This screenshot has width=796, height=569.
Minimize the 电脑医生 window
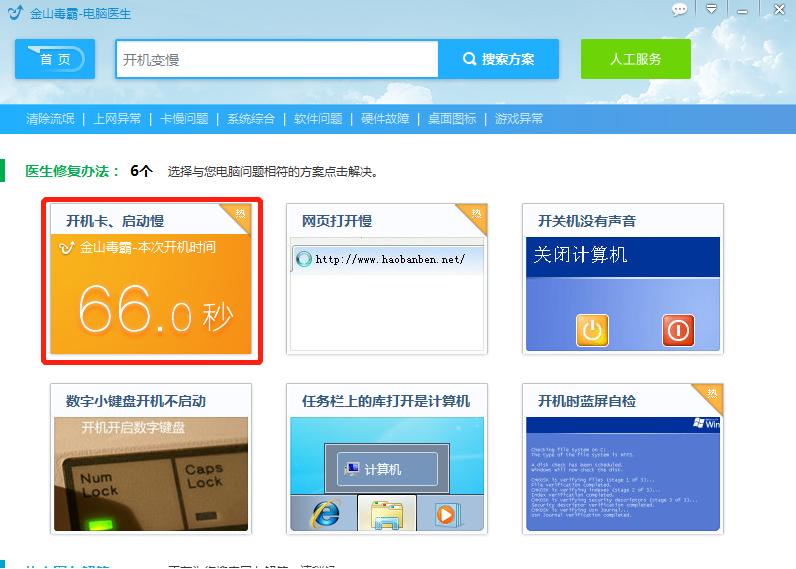tap(742, 11)
